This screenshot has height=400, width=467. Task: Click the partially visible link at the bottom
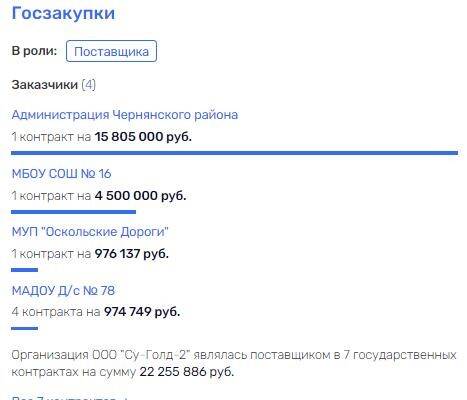pyautogui.click(x=70, y=398)
